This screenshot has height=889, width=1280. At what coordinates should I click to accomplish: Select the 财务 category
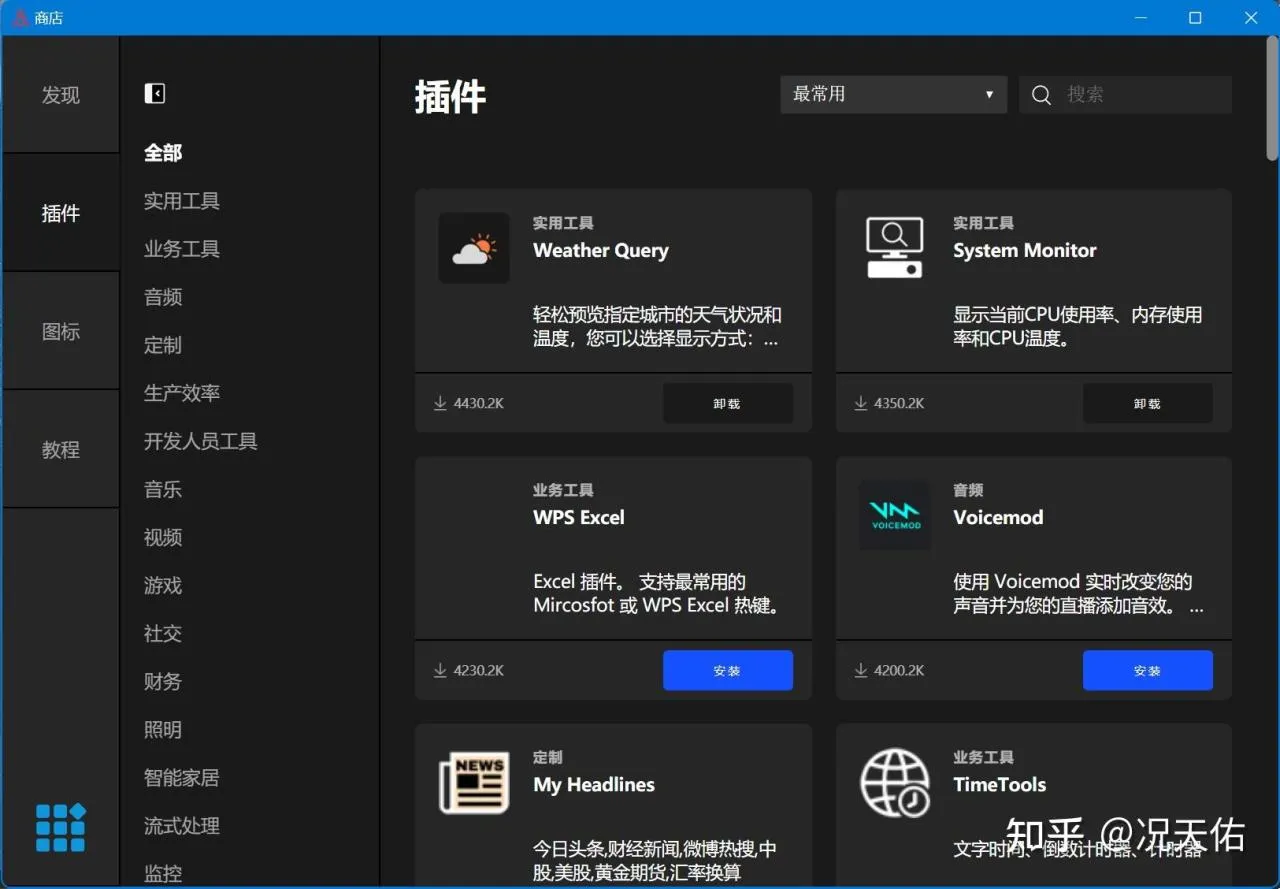point(163,681)
